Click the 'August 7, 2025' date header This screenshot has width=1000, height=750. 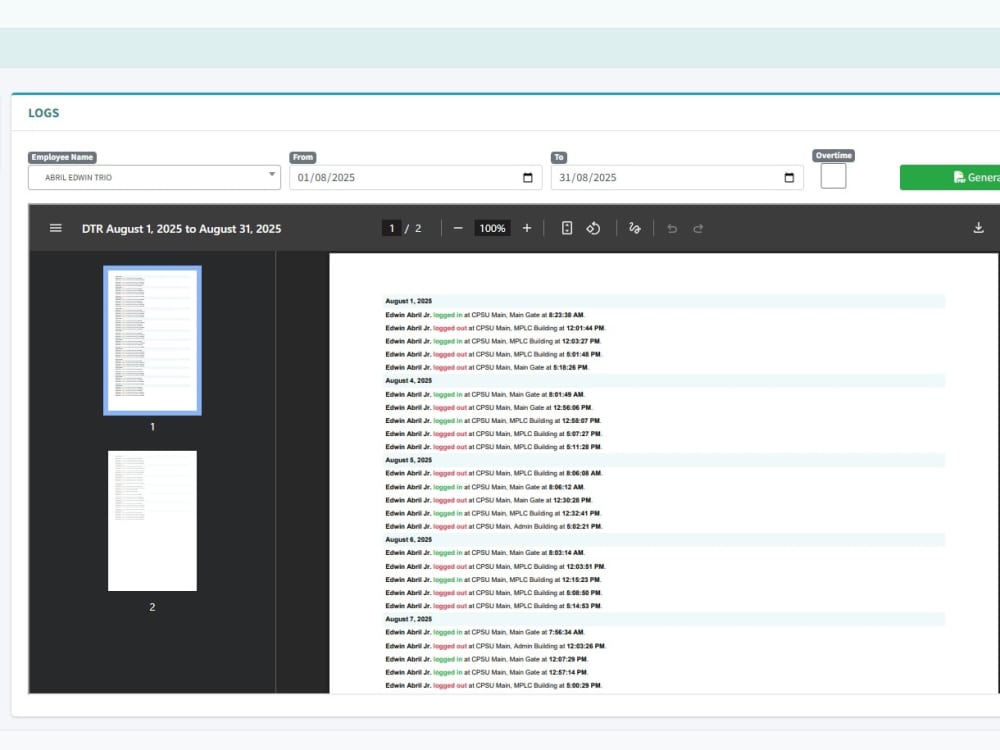pyautogui.click(x=408, y=619)
